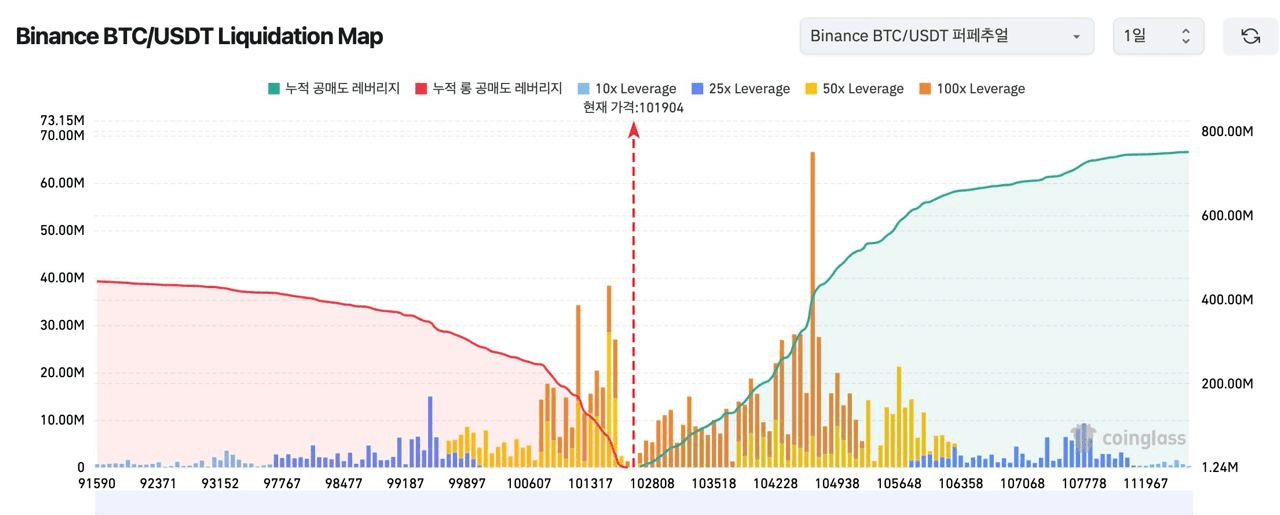
Task: Click the coinglass watermark logo
Action: pyautogui.click(x=1129, y=438)
